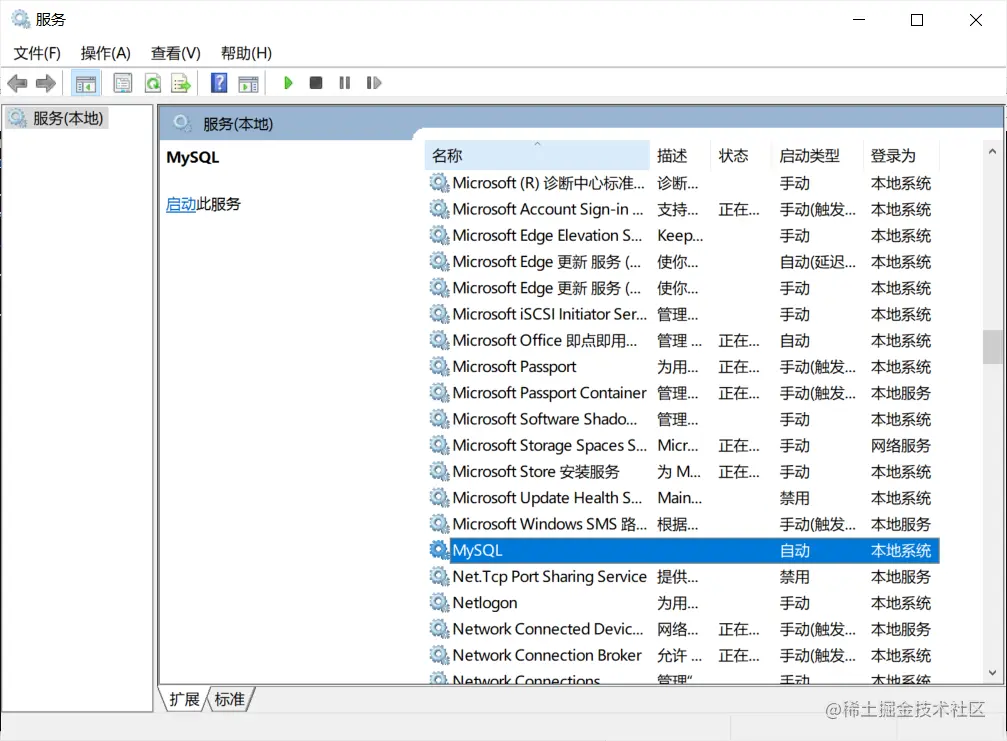Select Microsoft Passport Container service name
Image resolution: width=1007 pixels, height=741 pixels.
[x=549, y=393]
